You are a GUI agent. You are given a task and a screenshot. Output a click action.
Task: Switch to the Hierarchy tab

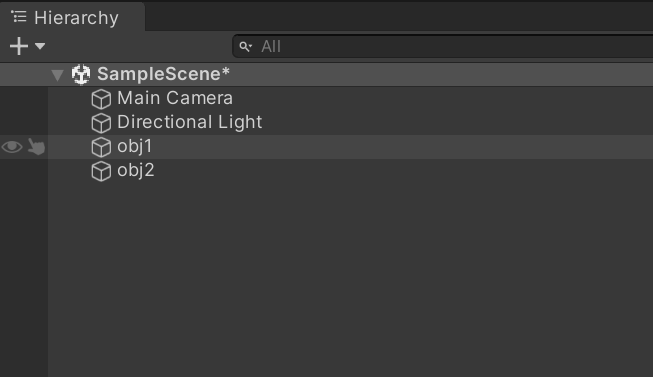click(72, 17)
